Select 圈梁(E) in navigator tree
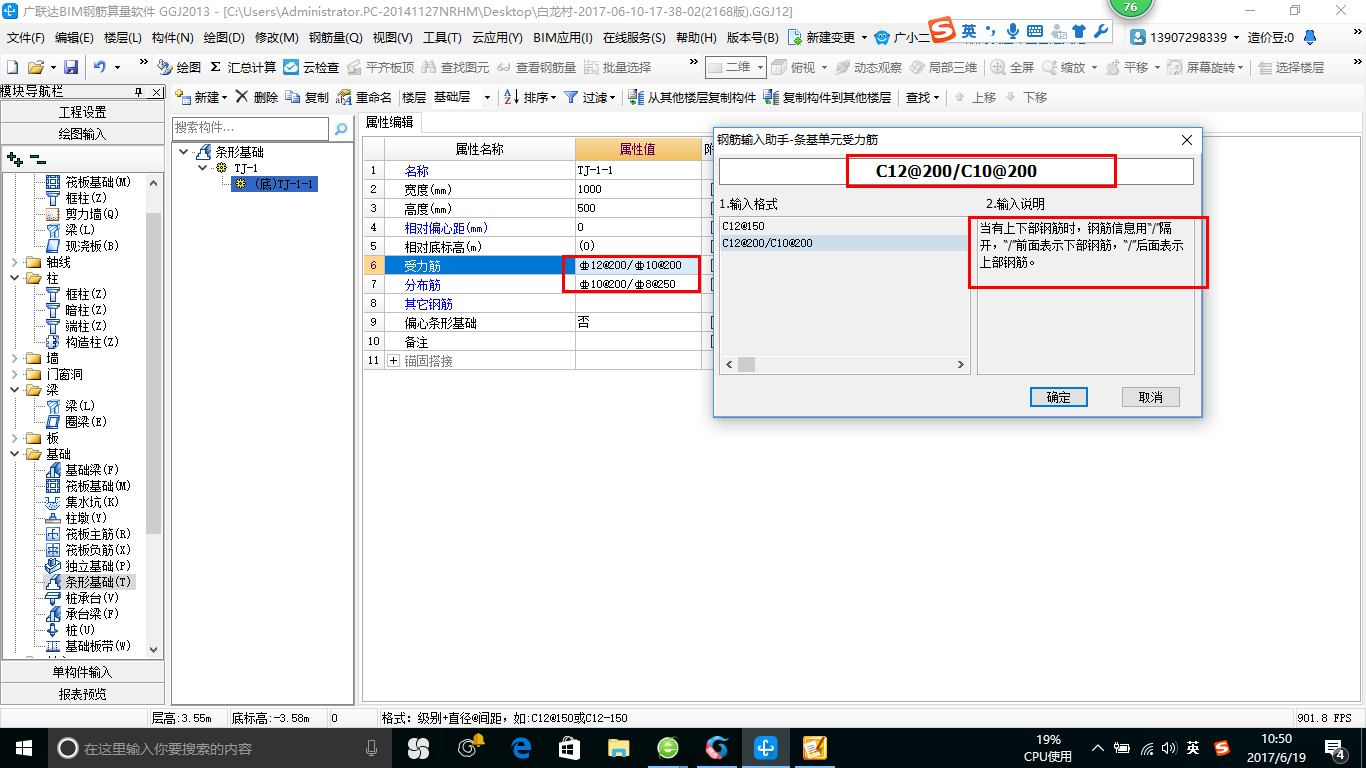 tap(86, 422)
